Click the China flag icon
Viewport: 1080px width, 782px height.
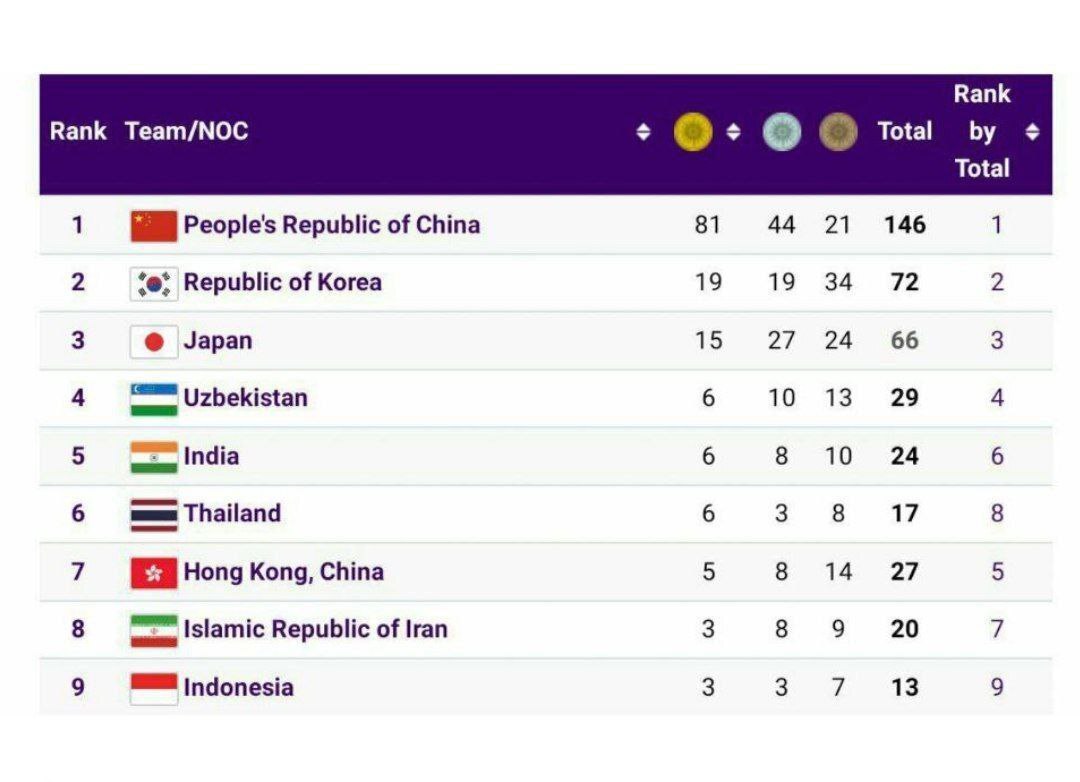point(154,226)
